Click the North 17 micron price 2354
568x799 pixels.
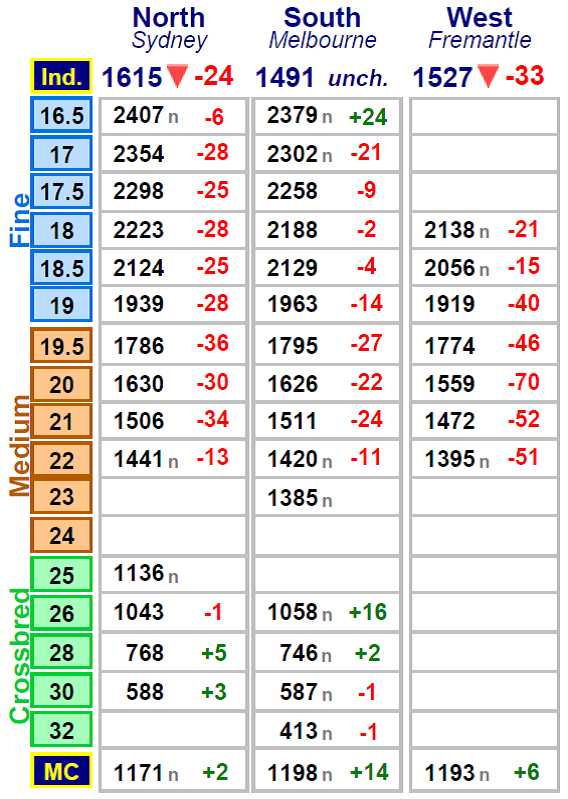(x=139, y=154)
